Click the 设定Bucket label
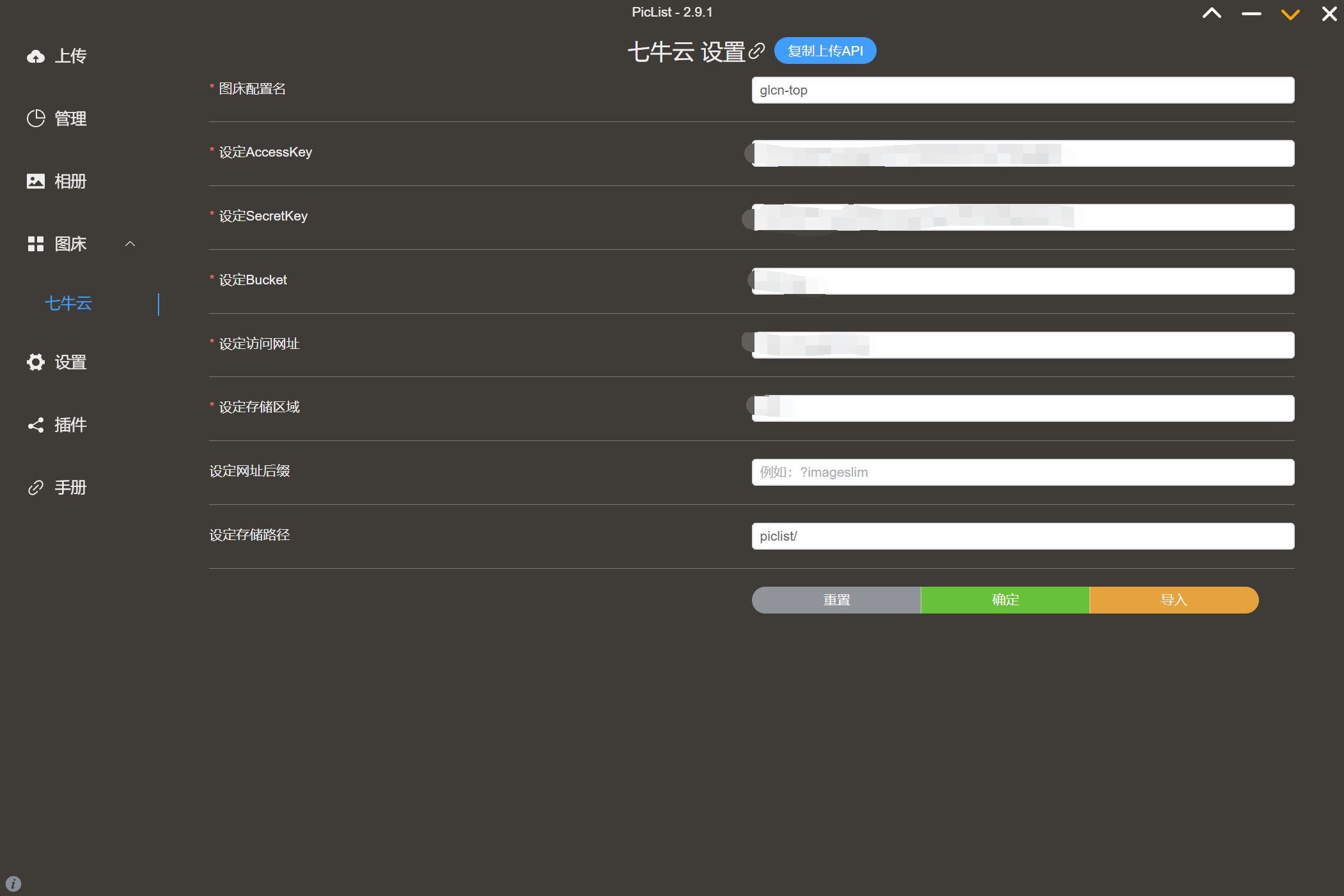The width and height of the screenshot is (1344, 896). pos(253,280)
